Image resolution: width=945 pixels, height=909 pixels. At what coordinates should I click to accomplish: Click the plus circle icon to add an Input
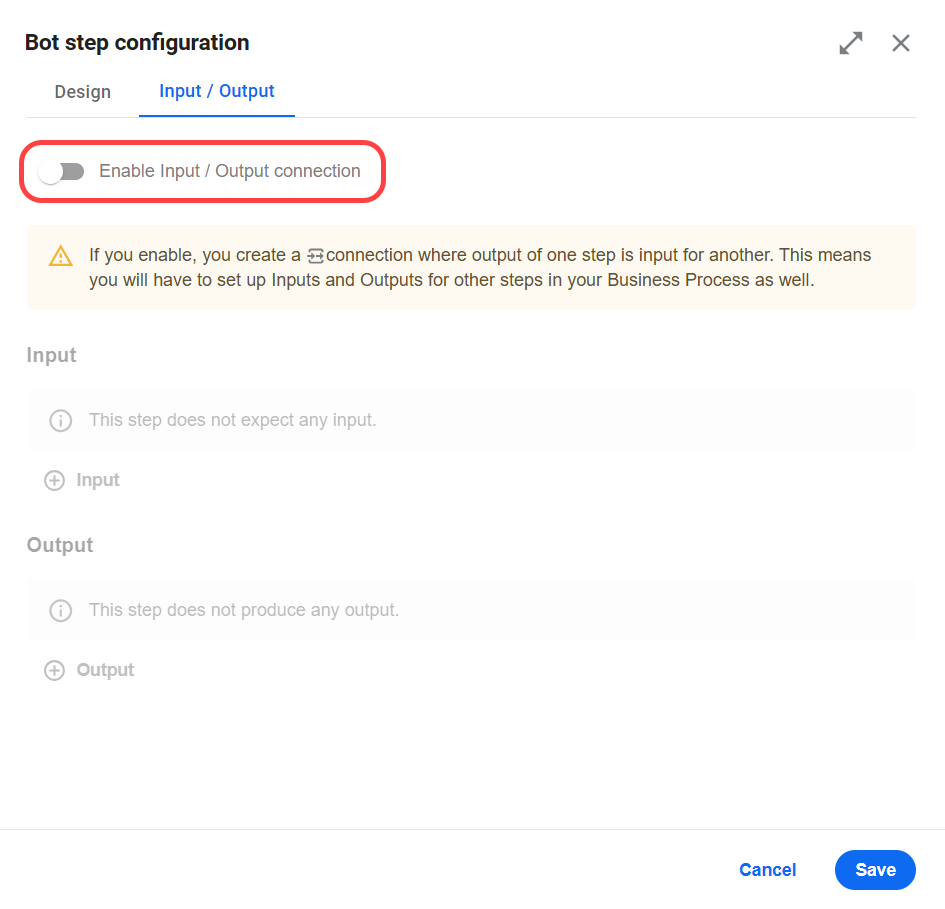[54, 480]
